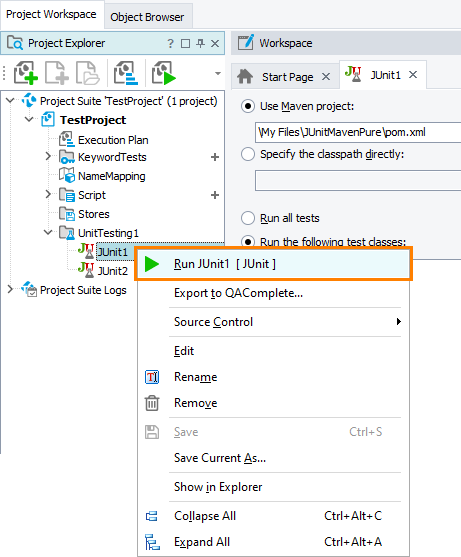This screenshot has width=461, height=557.
Task: Switch to the Object Browser tab
Action: point(147,17)
